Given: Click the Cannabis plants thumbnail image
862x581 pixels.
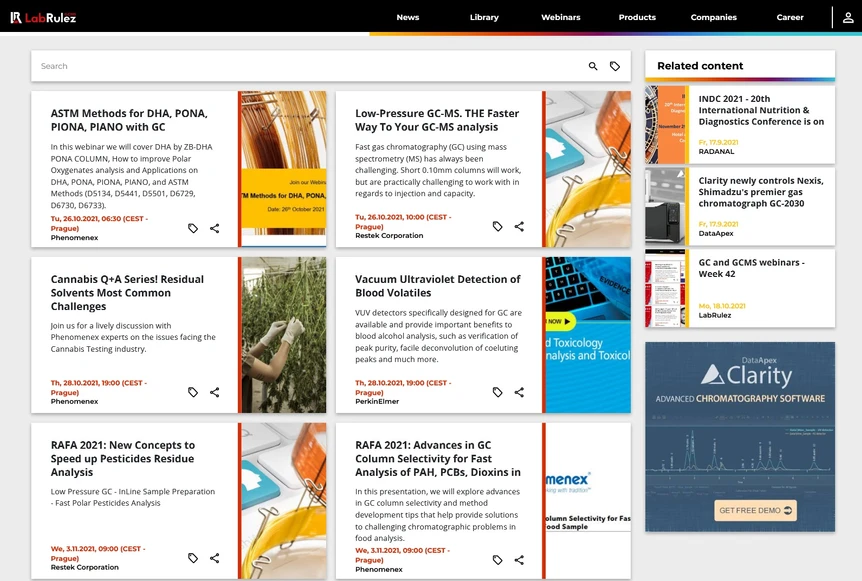Looking at the screenshot, I should coord(284,335).
